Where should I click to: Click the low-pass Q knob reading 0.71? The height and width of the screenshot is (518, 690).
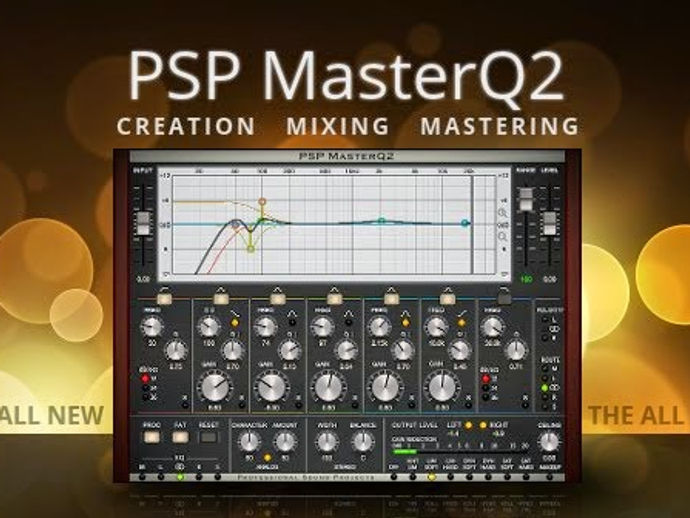click(x=516, y=350)
